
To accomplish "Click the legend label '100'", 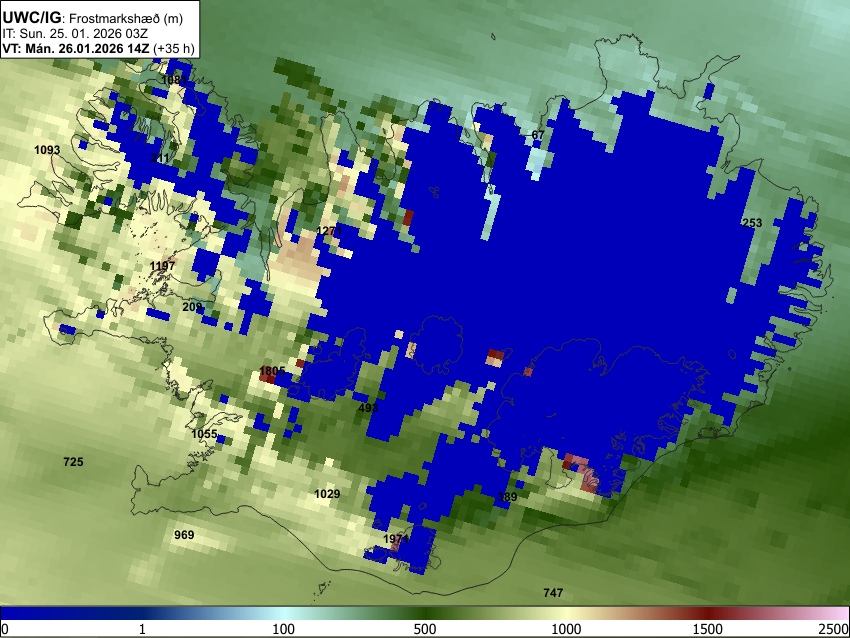I will click(x=284, y=629).
